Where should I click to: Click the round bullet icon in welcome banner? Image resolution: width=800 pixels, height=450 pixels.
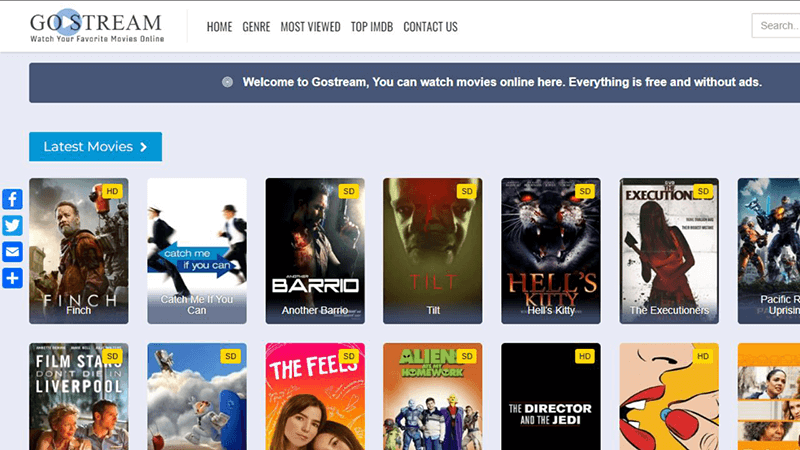[x=228, y=82]
